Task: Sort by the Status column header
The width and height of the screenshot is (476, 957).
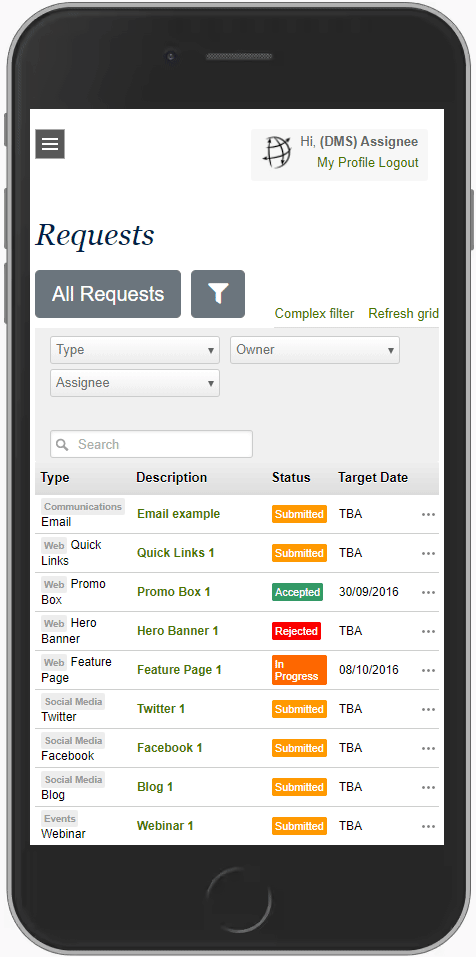Action: [x=291, y=478]
